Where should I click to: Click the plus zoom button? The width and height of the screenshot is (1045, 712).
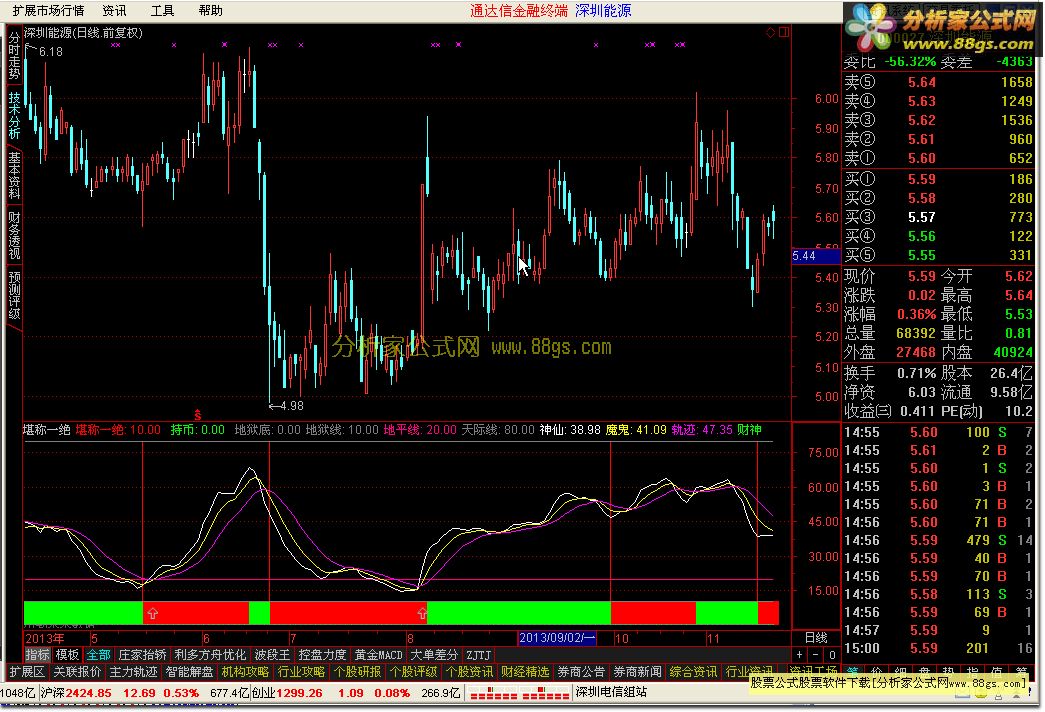[x=800, y=655]
